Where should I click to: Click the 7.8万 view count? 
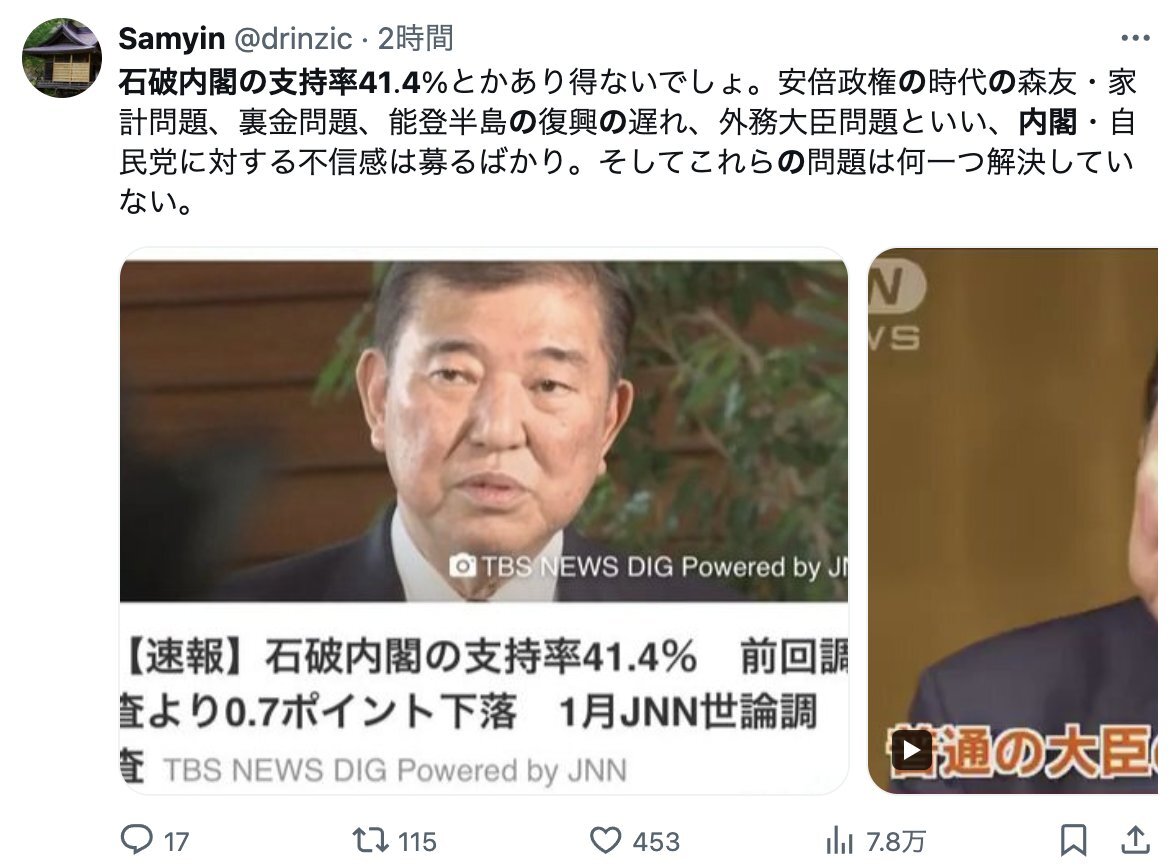[896, 841]
